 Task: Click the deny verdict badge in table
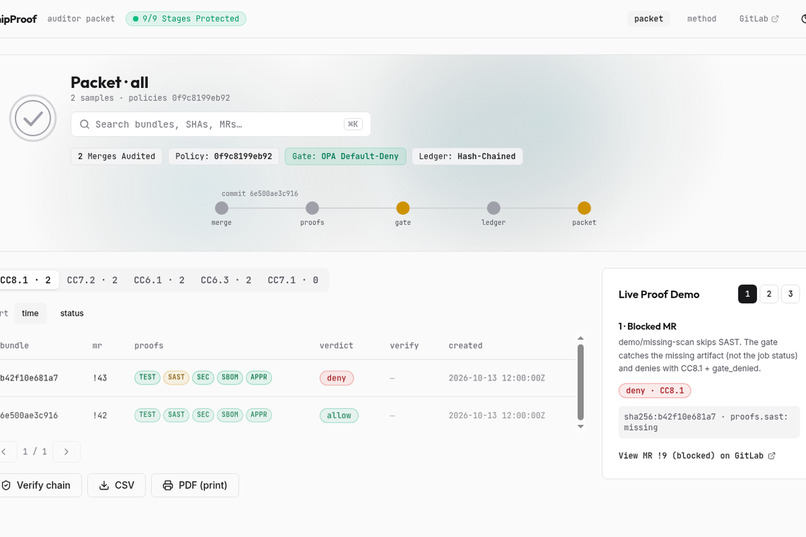tap(337, 378)
